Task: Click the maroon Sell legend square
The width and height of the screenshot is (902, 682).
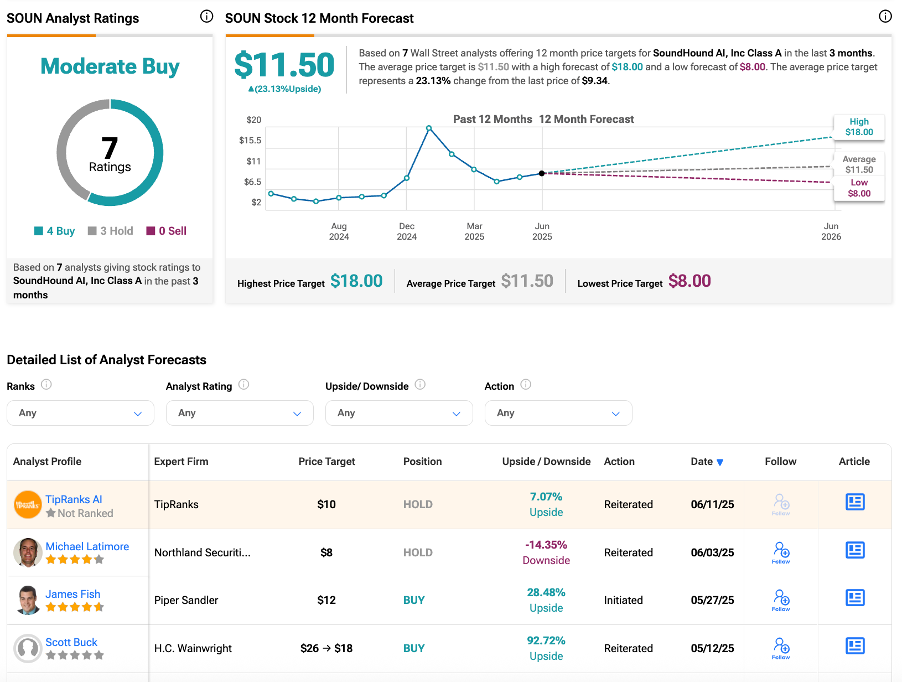Action: click(x=151, y=231)
